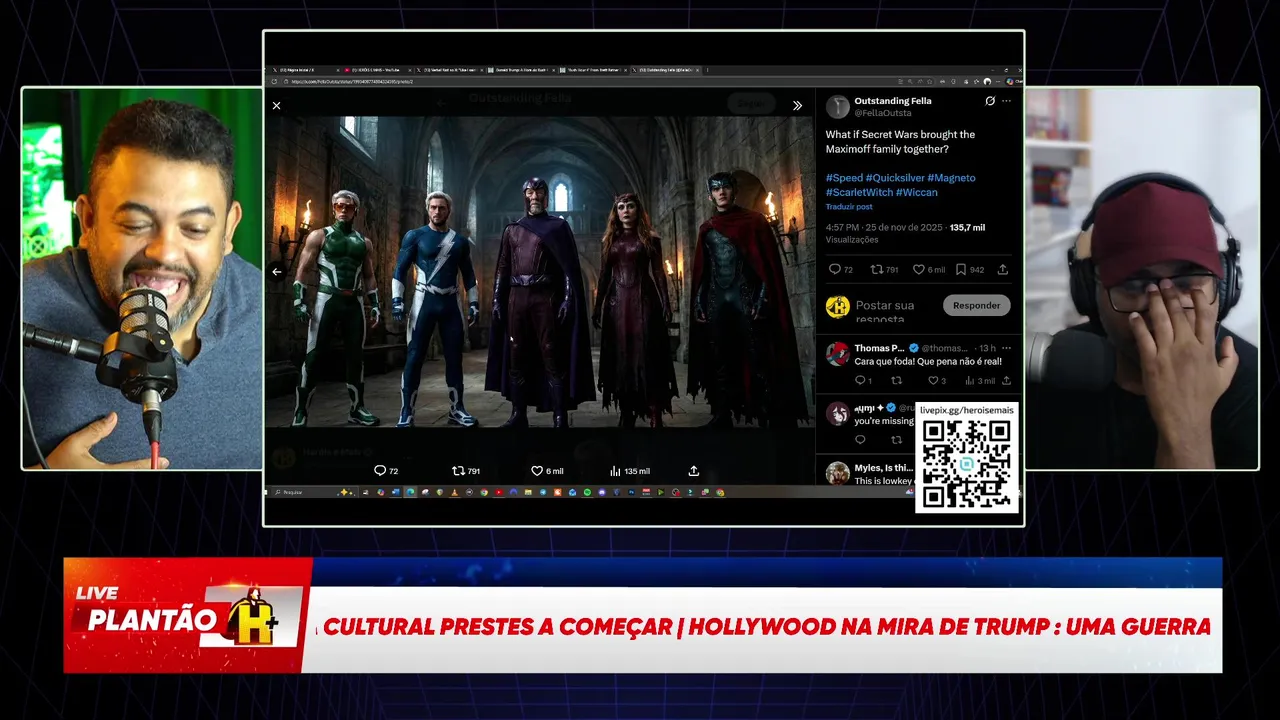This screenshot has width=1280, height=720.
Task: Repost Thomas P. comment
Action: pos(896,380)
